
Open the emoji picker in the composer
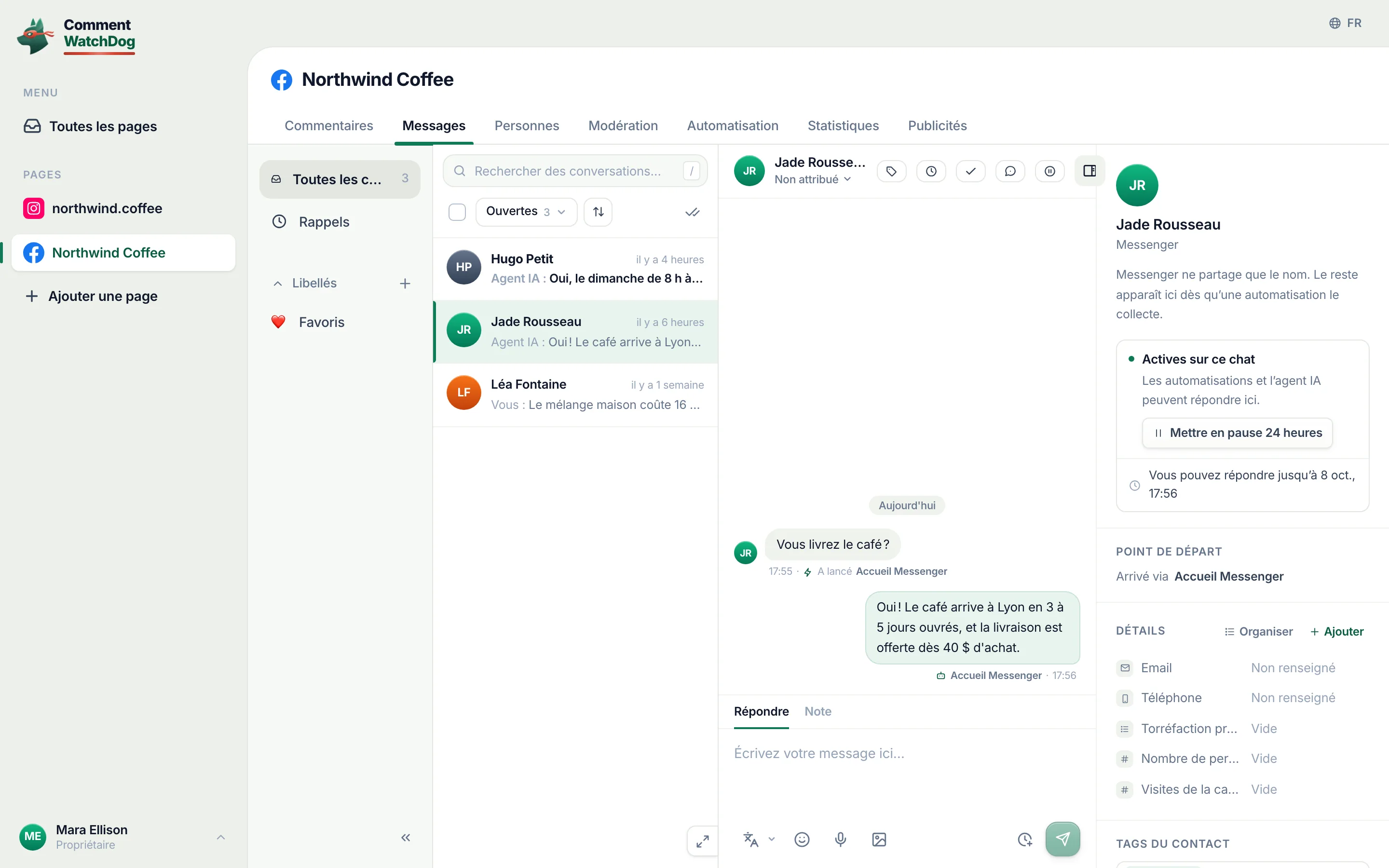point(802,839)
